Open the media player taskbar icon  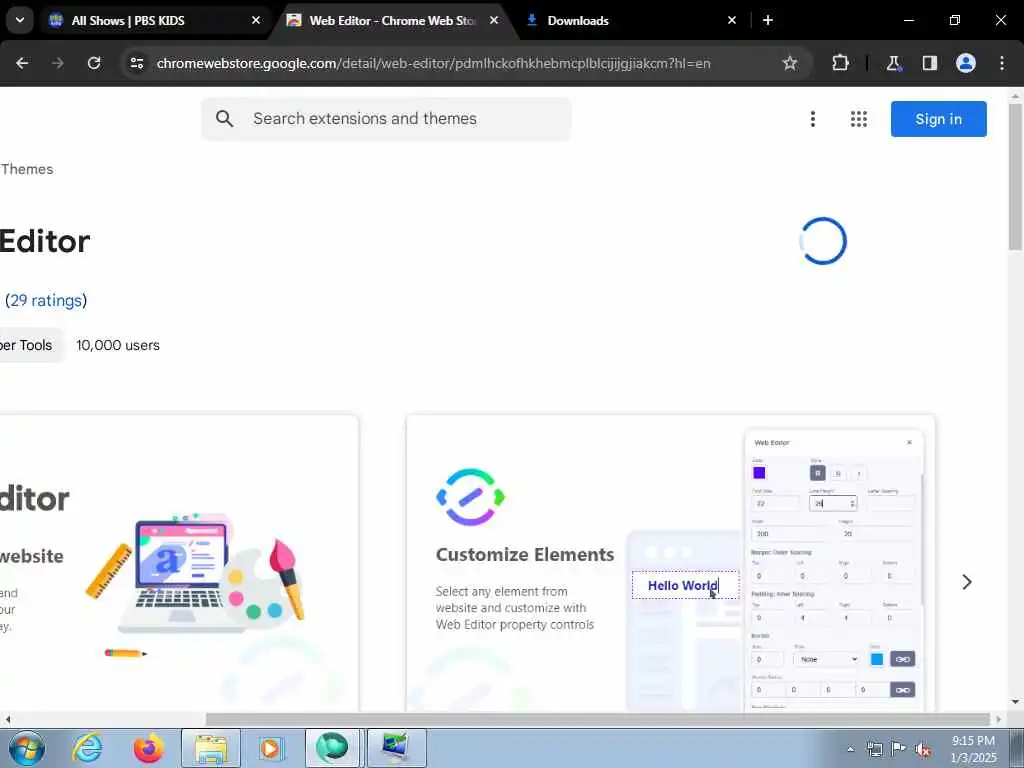click(x=270, y=748)
